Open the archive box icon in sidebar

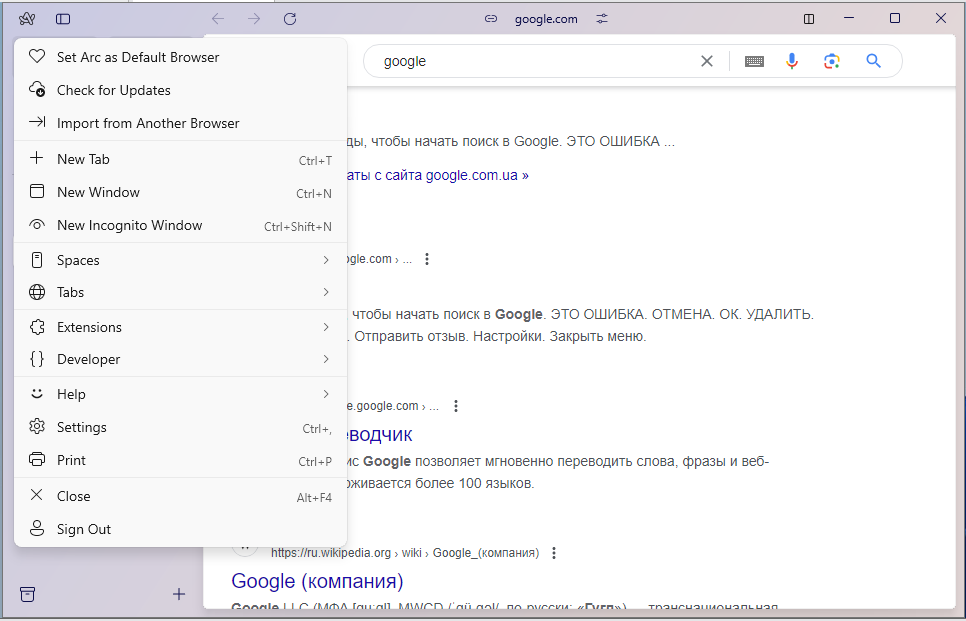pyautogui.click(x=28, y=594)
